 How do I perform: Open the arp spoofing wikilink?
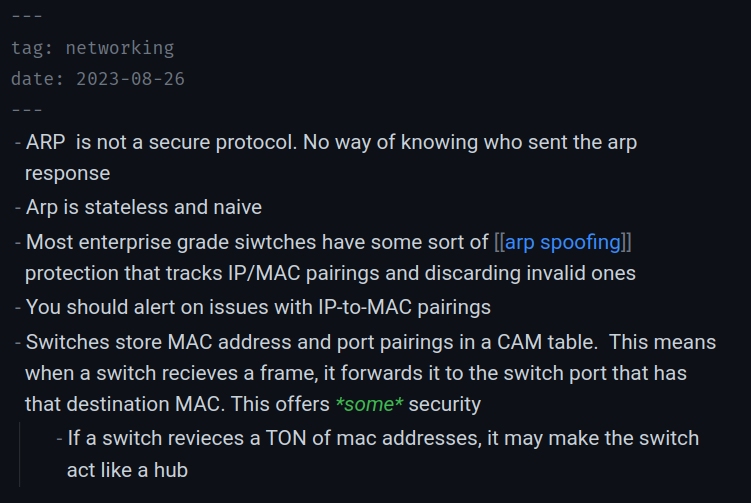[561, 241]
